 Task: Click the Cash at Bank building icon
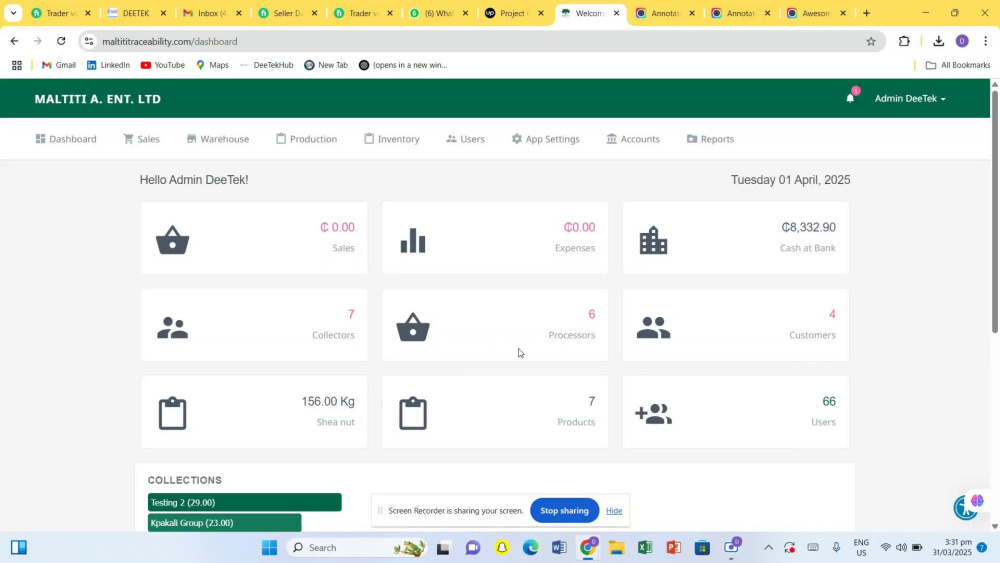point(653,240)
